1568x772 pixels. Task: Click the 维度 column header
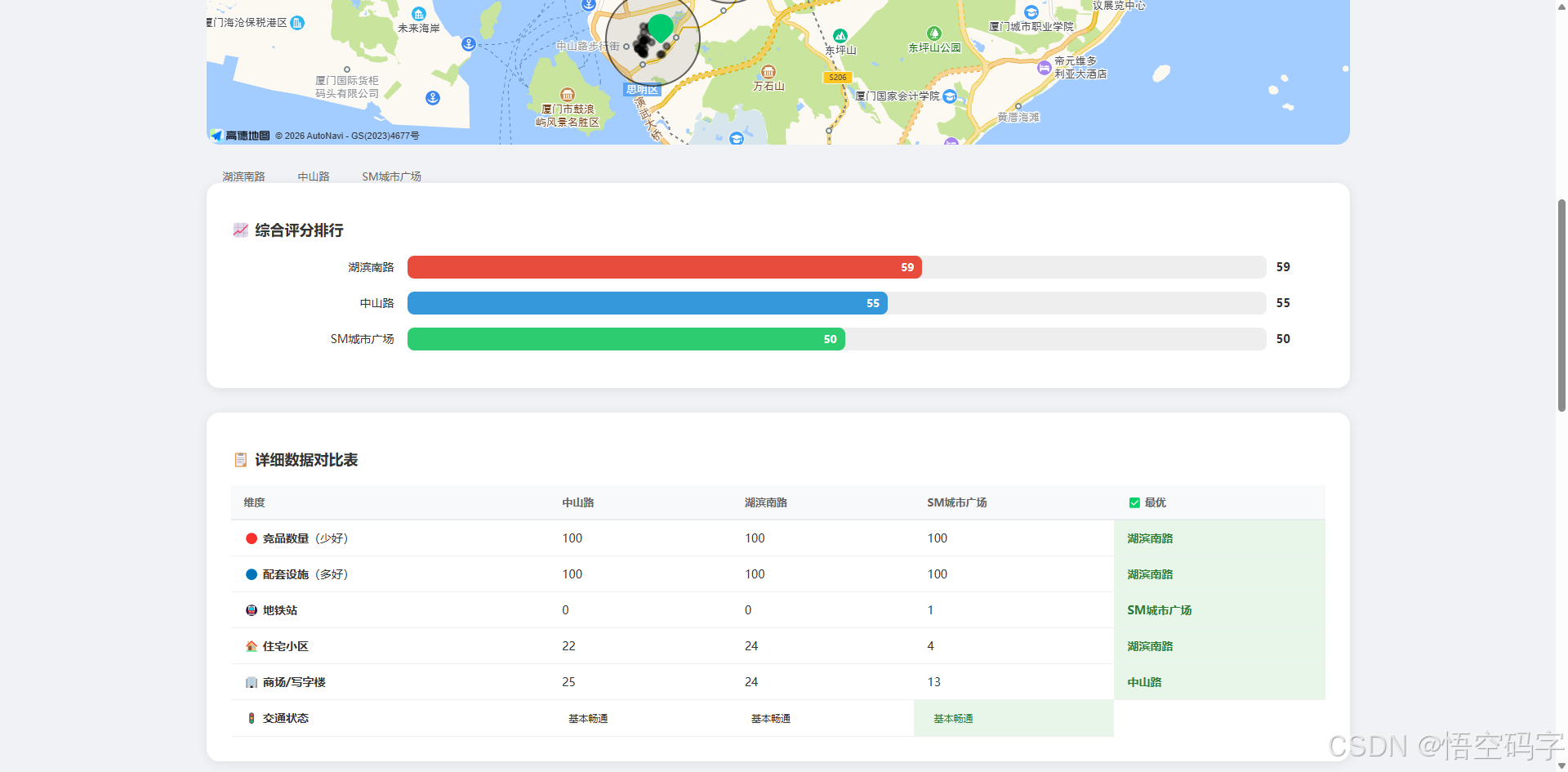click(254, 502)
